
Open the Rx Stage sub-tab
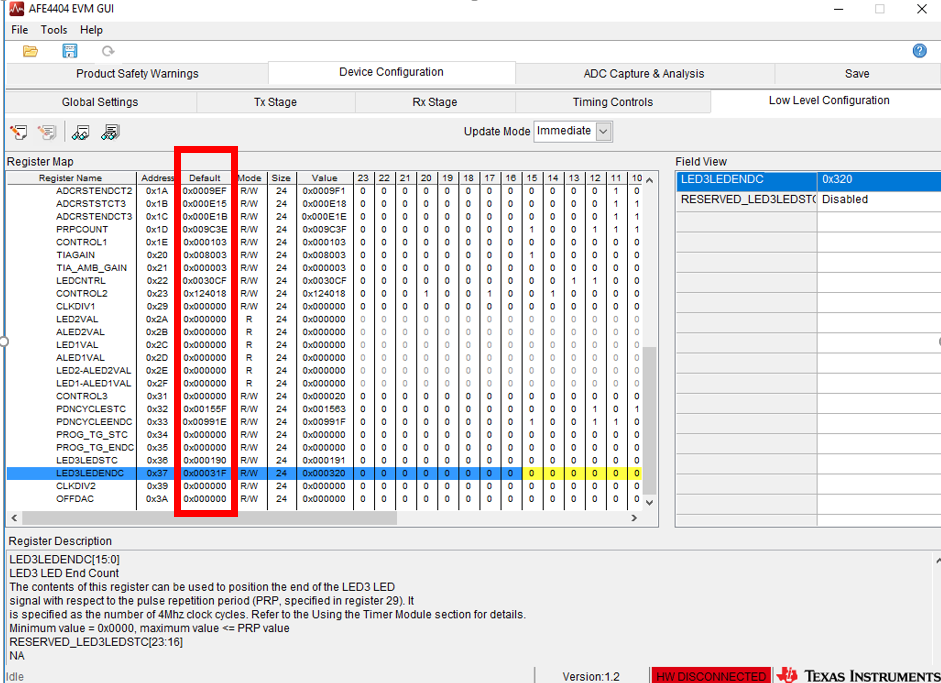click(x=434, y=102)
